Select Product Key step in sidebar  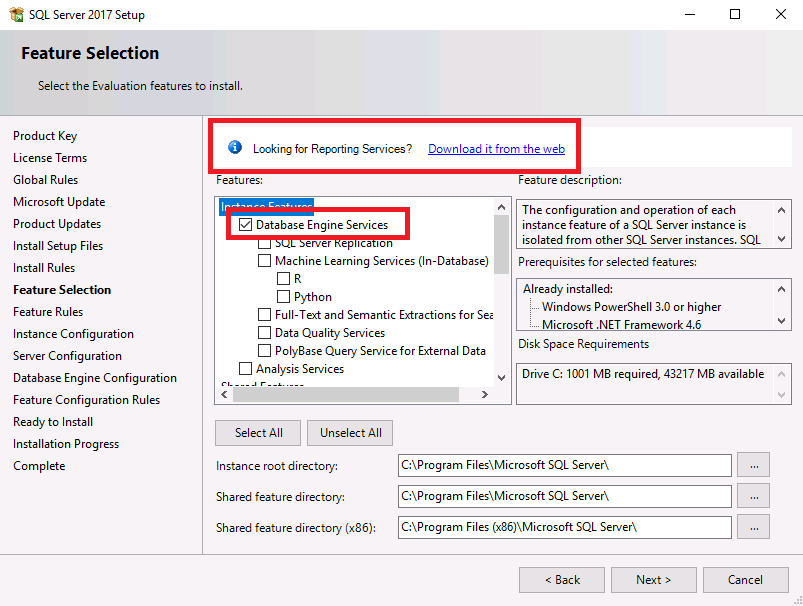(45, 136)
